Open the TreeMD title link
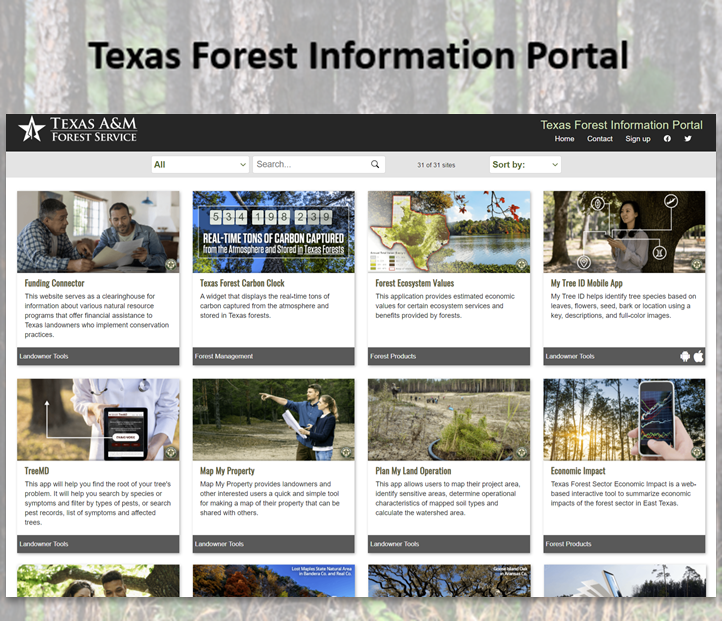Viewport: 722px width, 621px height. point(37,471)
